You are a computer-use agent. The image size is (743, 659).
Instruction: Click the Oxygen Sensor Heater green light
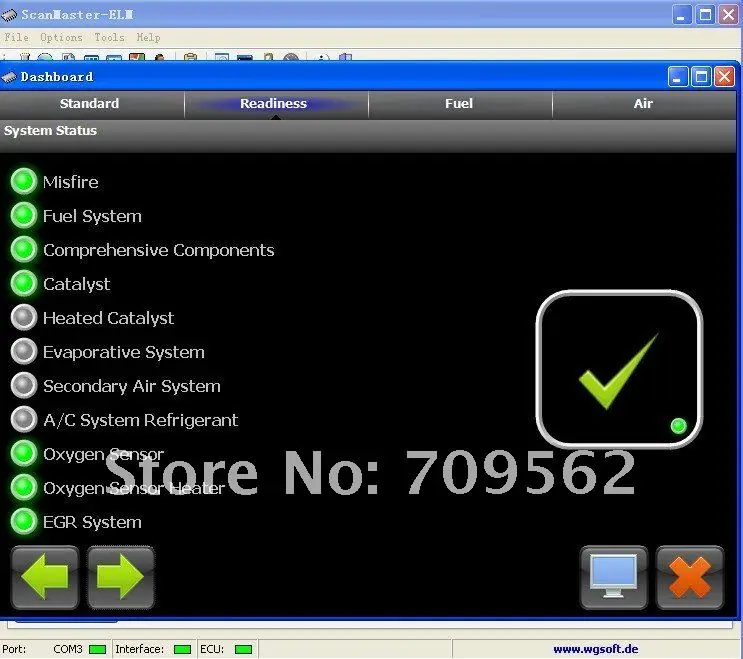[x=24, y=487]
